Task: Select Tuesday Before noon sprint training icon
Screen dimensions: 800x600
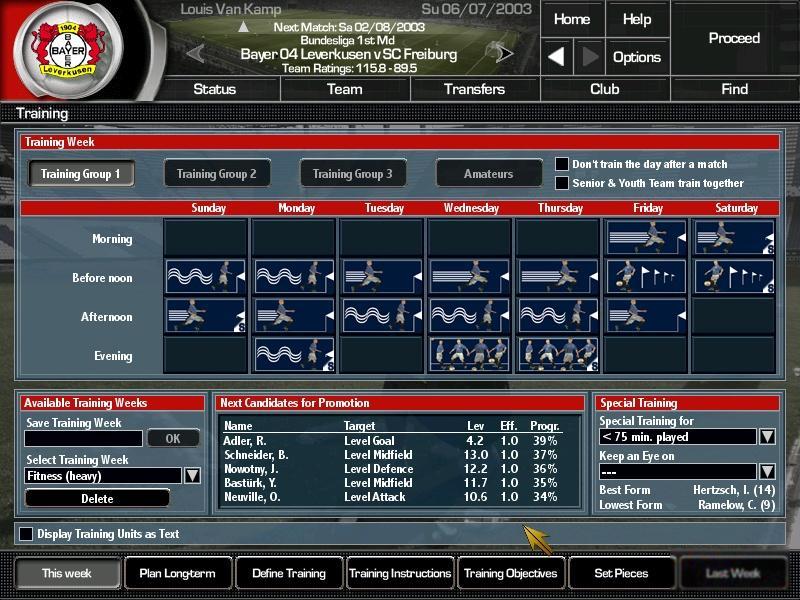Action: click(382, 277)
